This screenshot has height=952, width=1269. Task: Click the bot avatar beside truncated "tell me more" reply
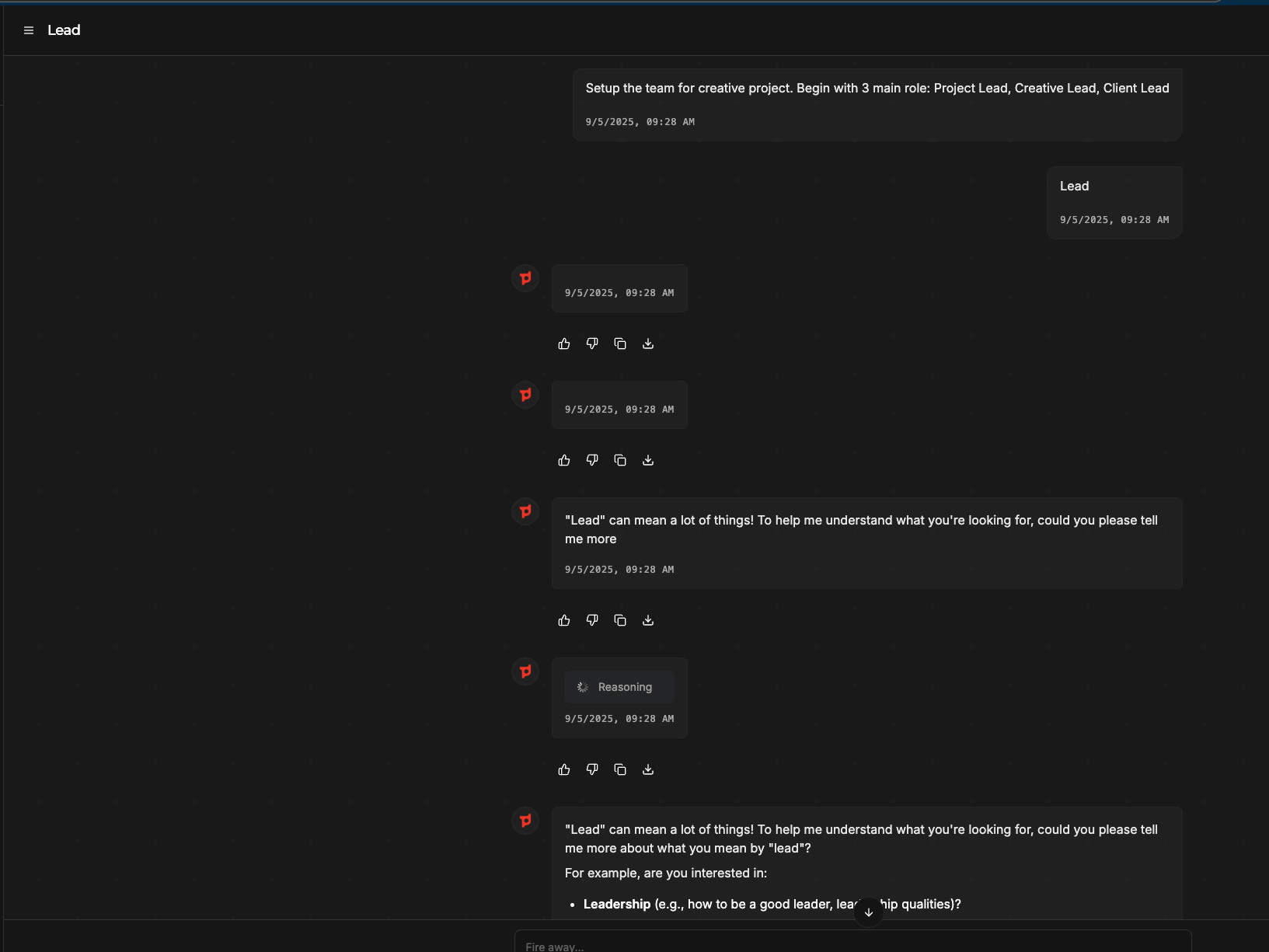525,511
